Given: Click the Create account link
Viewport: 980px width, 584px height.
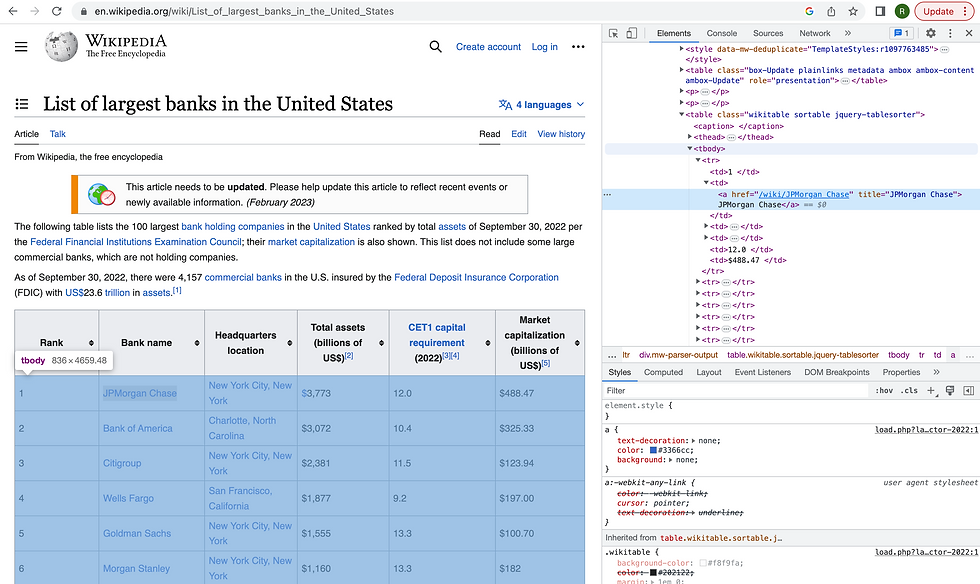Looking at the screenshot, I should point(488,47).
